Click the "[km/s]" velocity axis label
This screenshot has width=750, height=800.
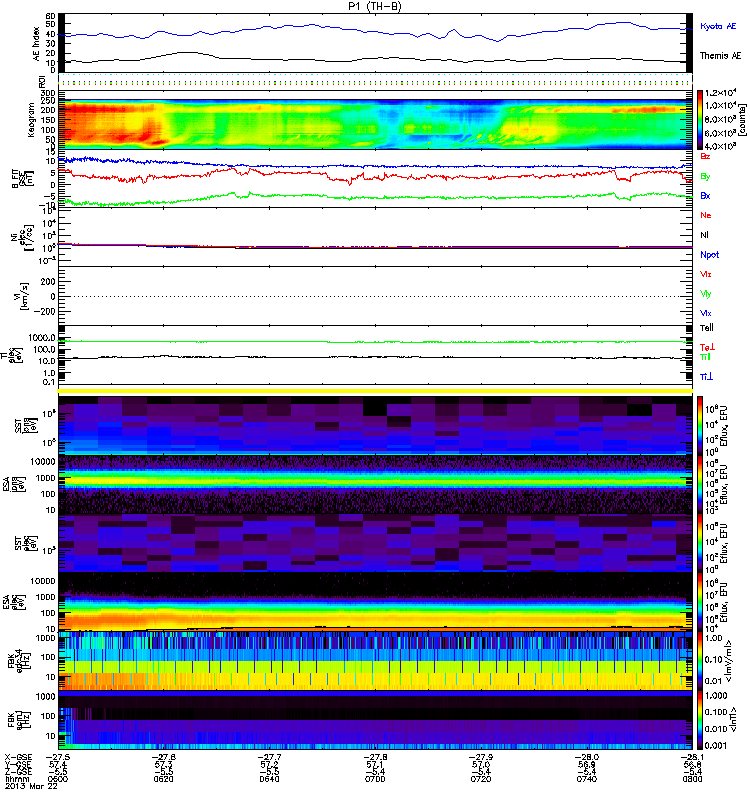24,296
